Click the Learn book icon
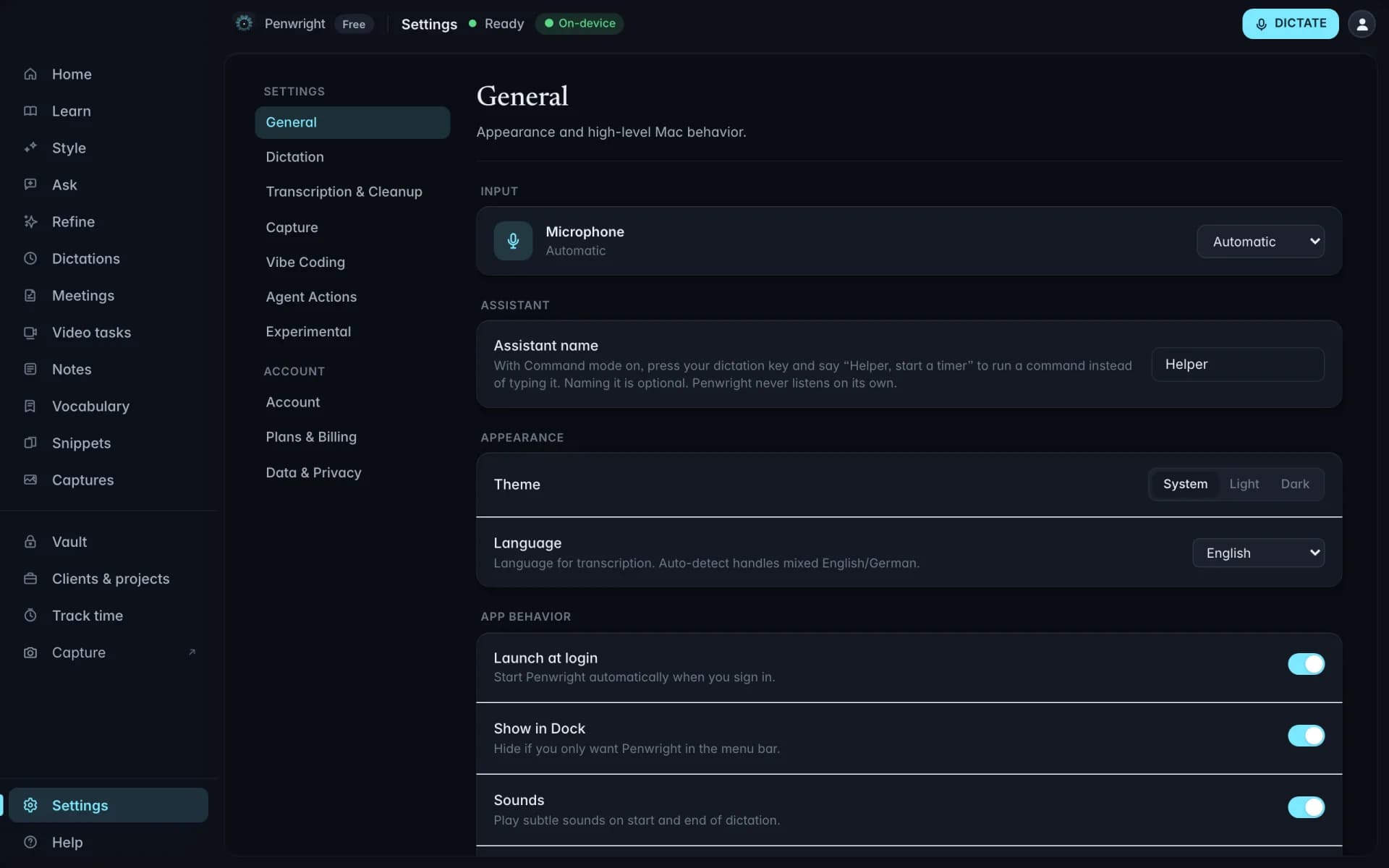The image size is (1389, 868). (30, 111)
